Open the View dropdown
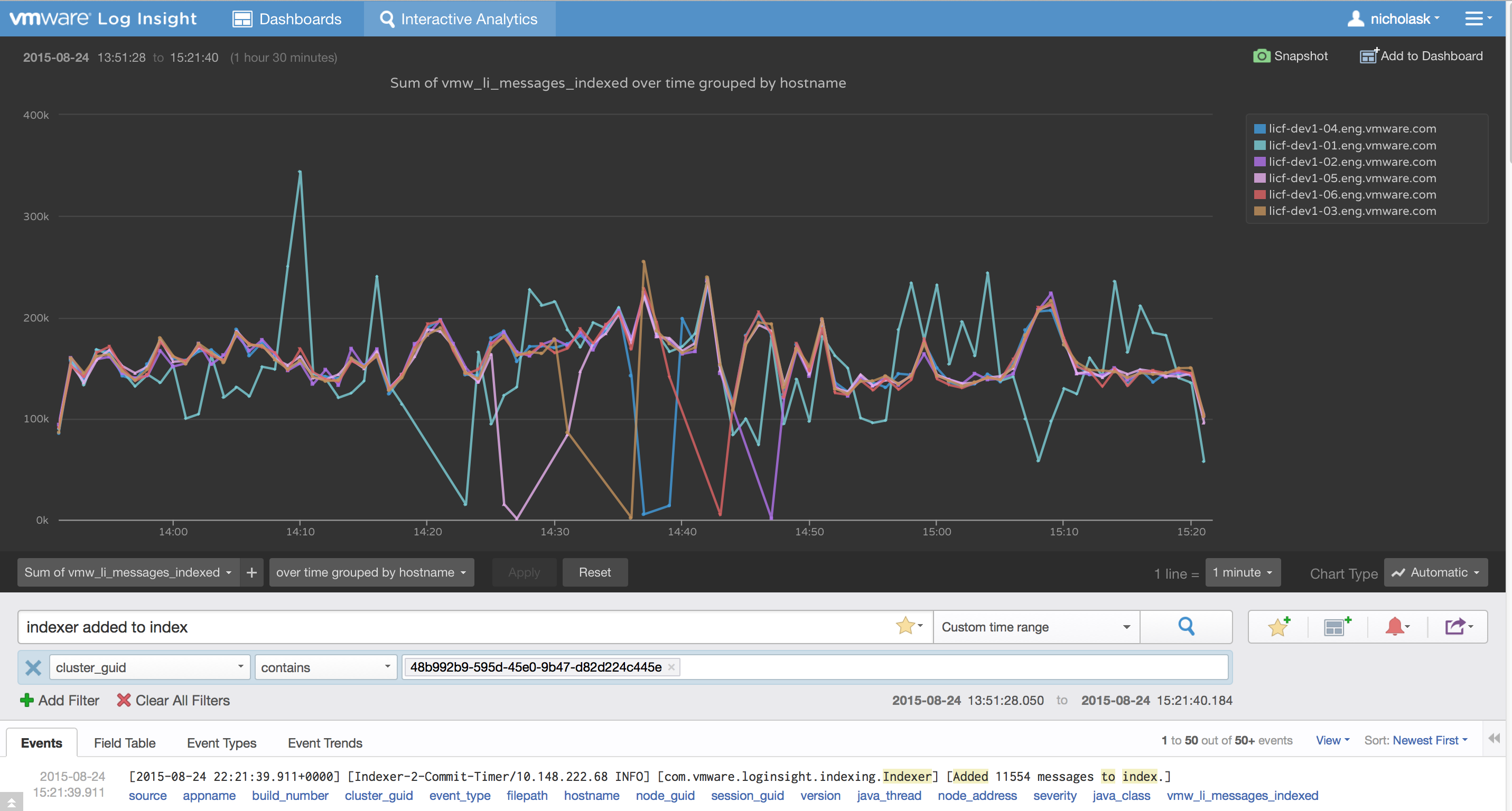The height and width of the screenshot is (811, 1512). (1332, 740)
